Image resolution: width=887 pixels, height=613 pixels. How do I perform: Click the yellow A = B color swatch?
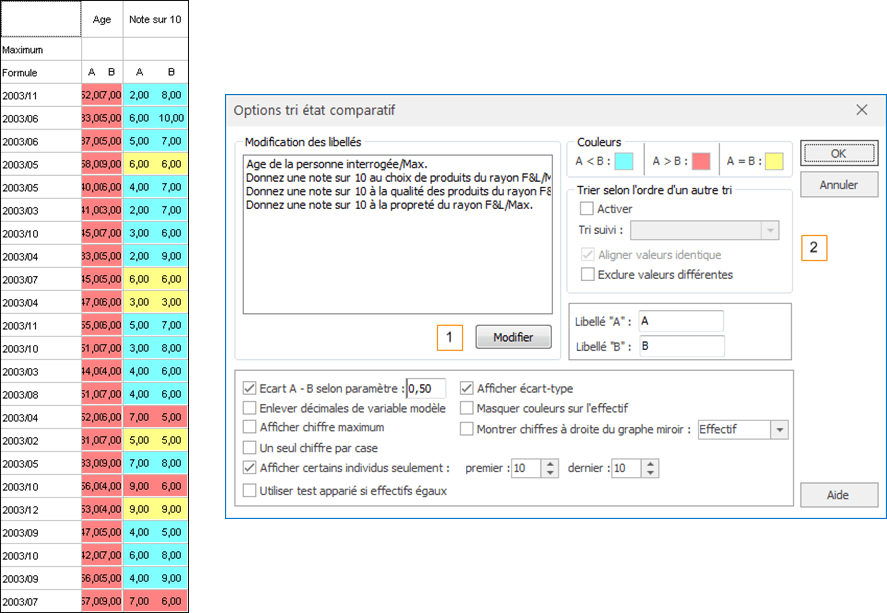(773, 160)
